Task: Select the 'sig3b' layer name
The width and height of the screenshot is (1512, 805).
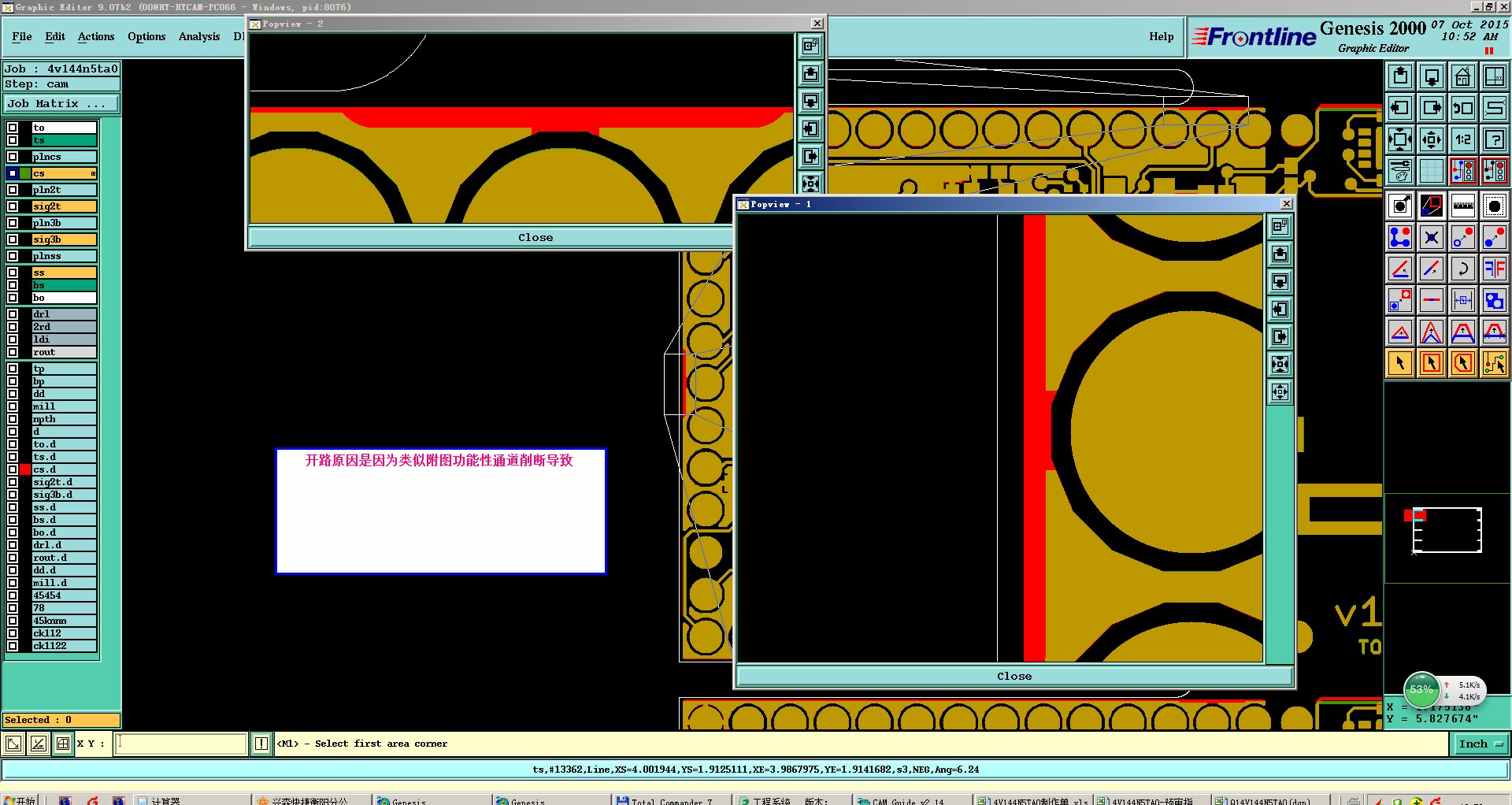Action: coord(65,239)
